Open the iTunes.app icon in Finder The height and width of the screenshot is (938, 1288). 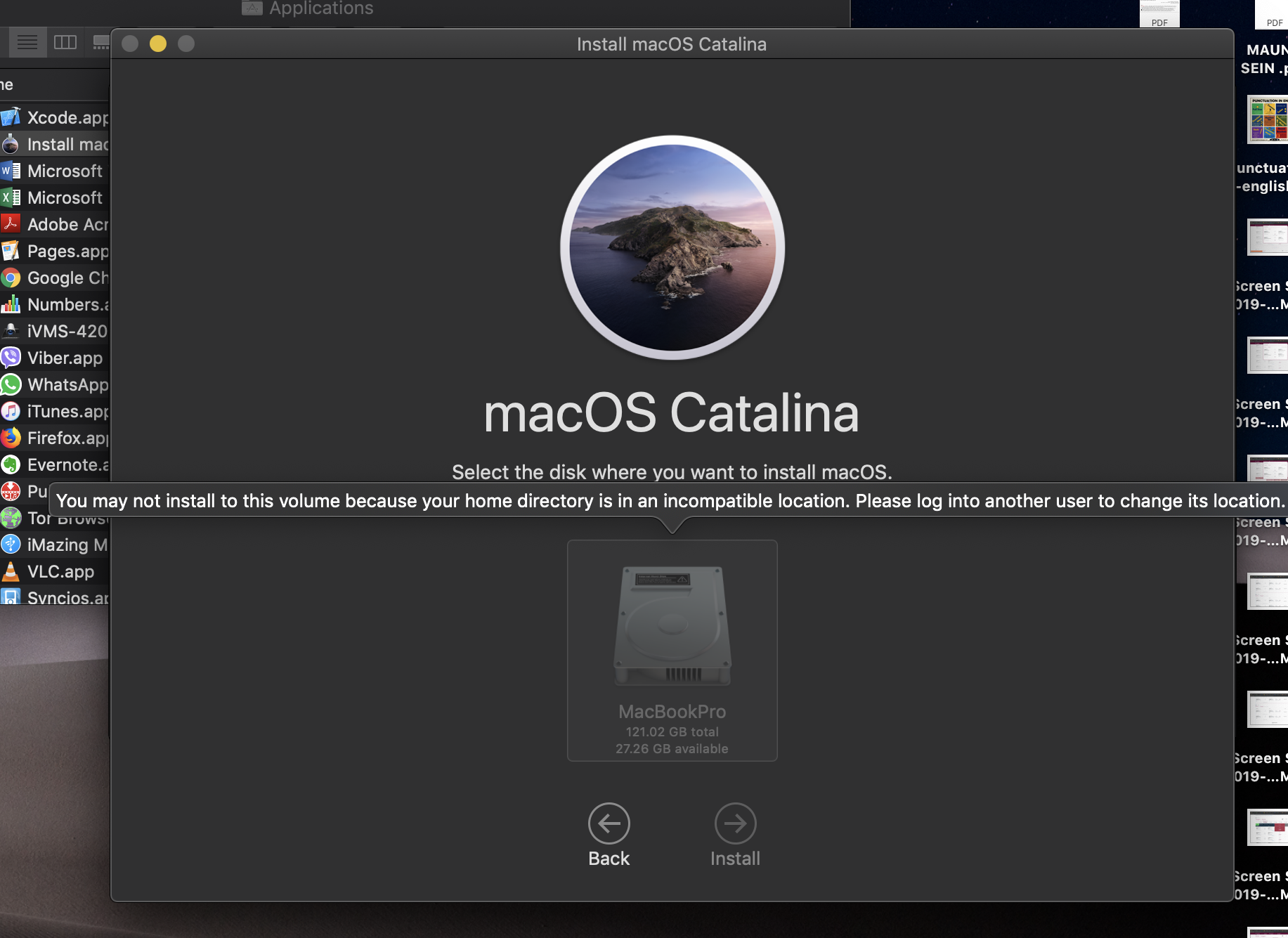coord(11,411)
